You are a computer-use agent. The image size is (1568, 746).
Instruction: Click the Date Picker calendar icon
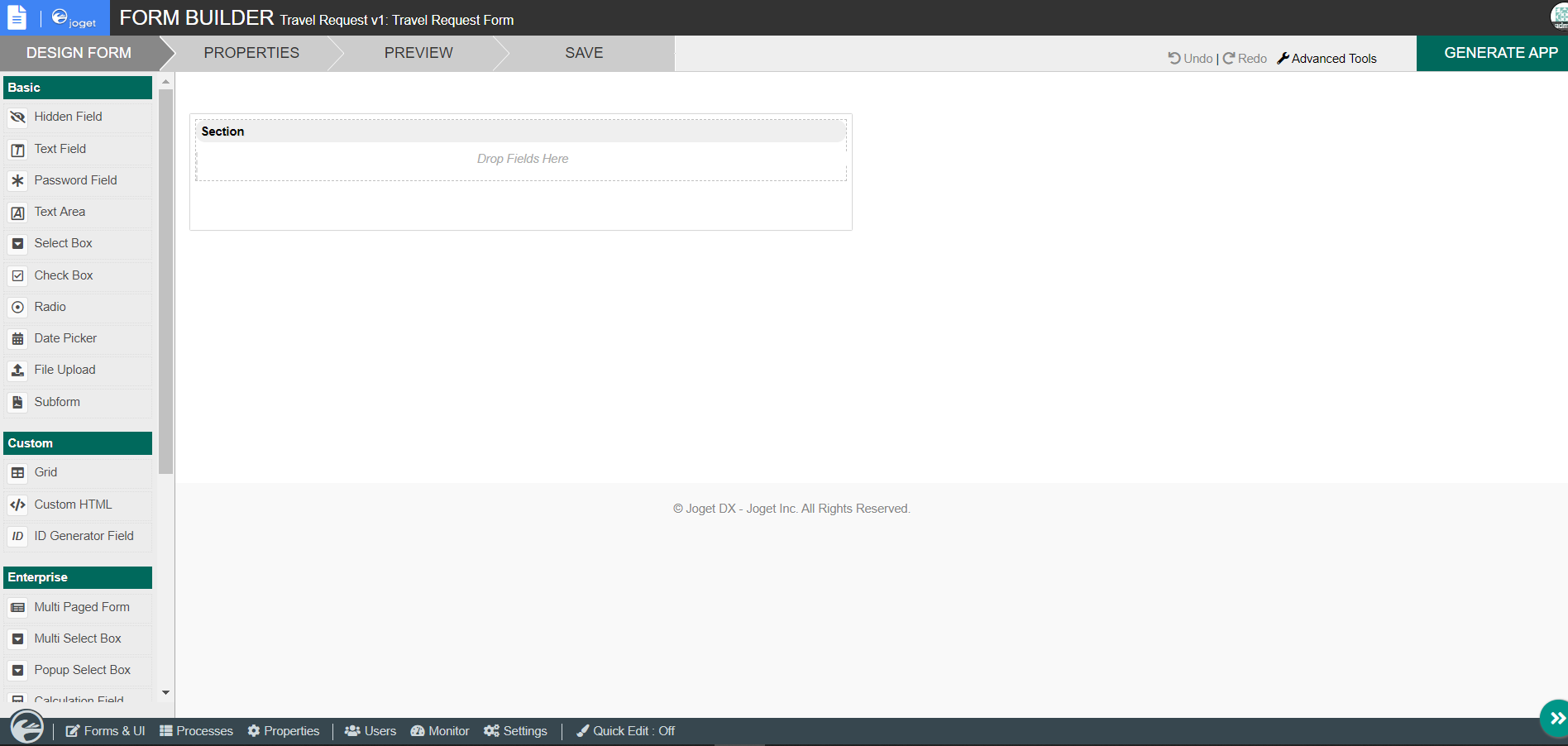(17, 339)
